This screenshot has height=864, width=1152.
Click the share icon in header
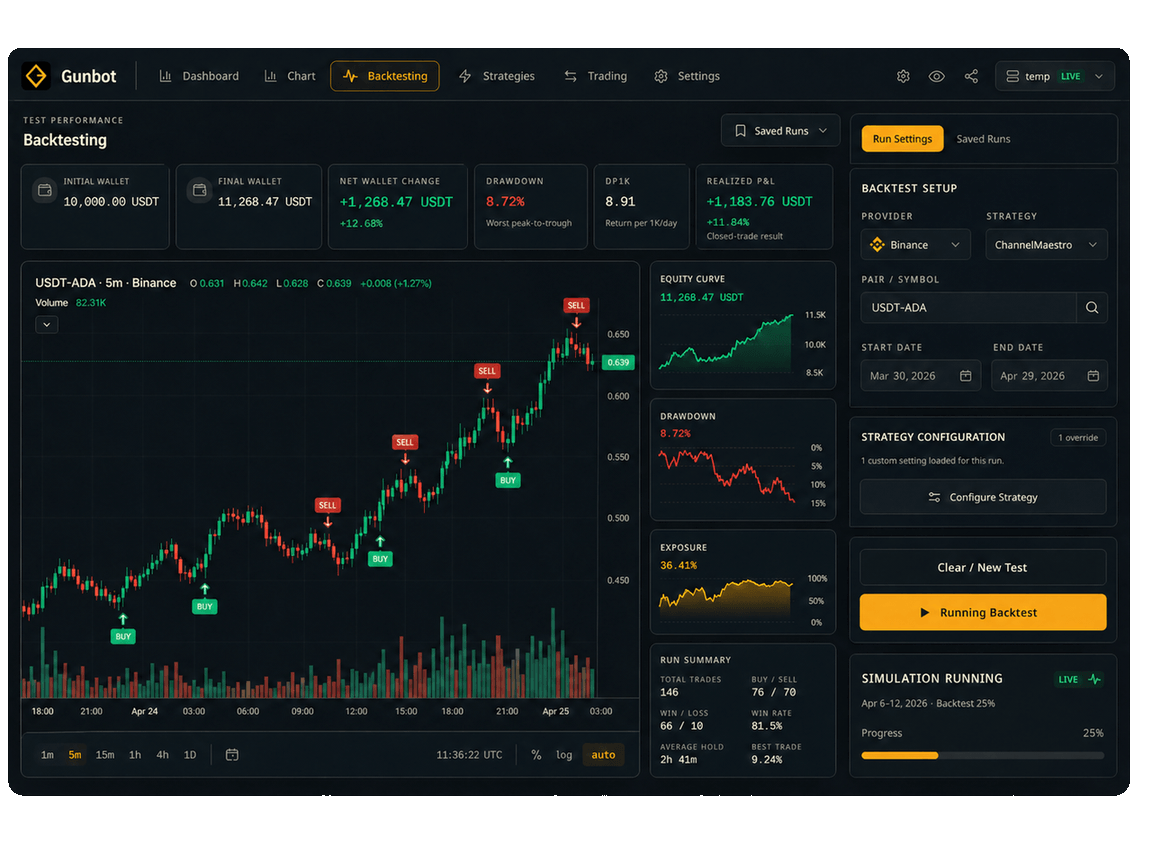tap(971, 76)
